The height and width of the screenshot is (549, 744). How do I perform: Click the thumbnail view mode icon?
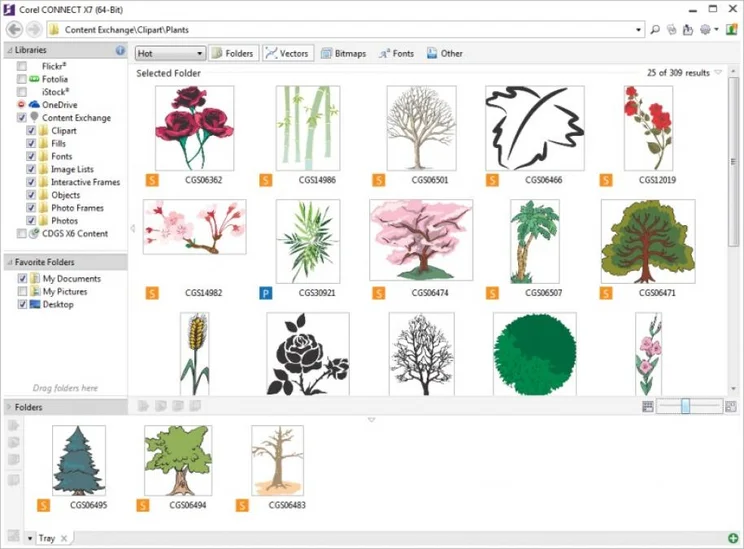tap(648, 406)
